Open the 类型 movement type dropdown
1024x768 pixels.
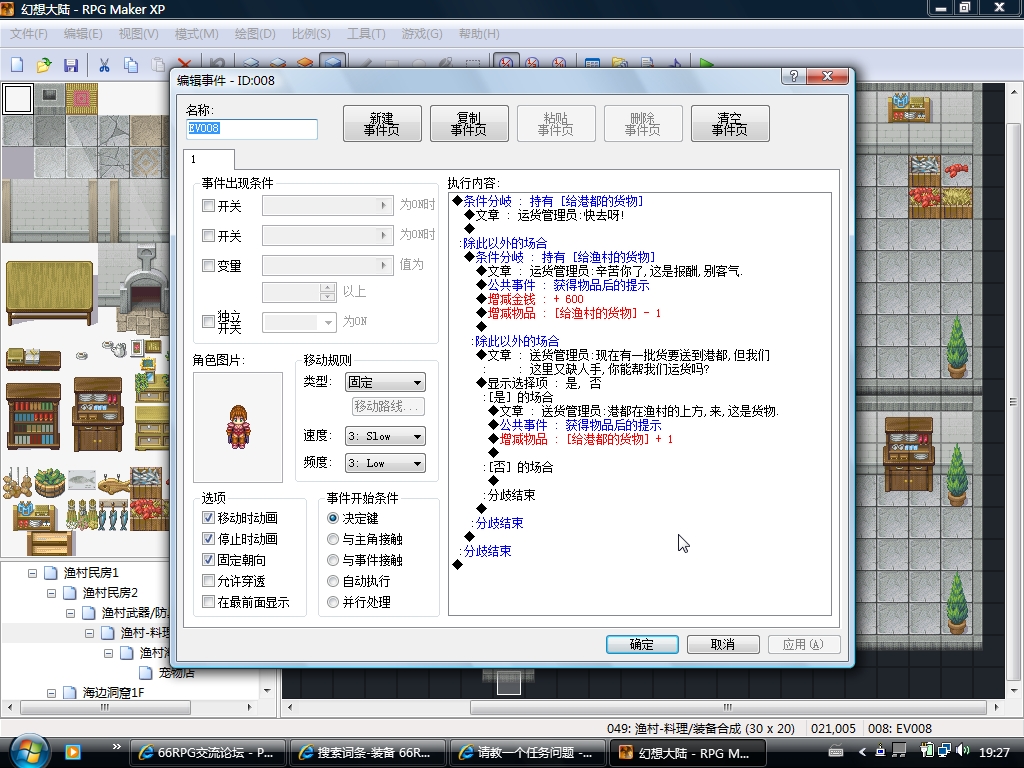pos(385,382)
